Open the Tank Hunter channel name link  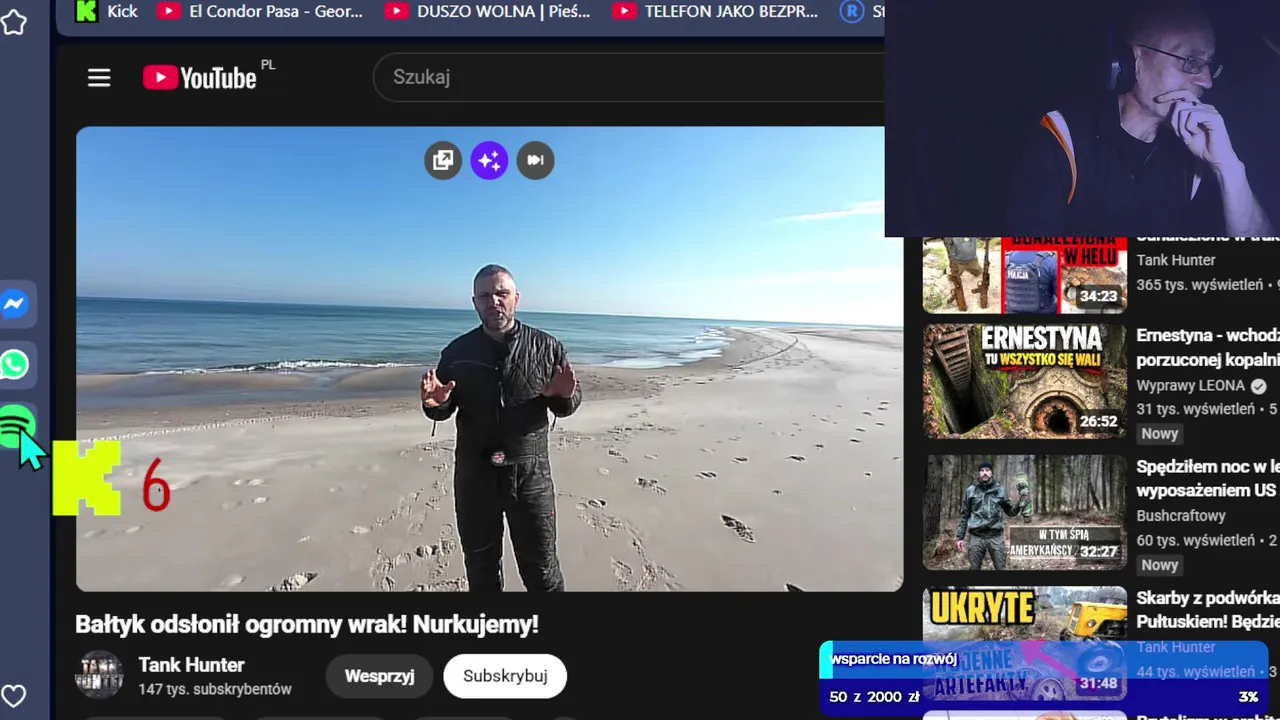(191, 664)
